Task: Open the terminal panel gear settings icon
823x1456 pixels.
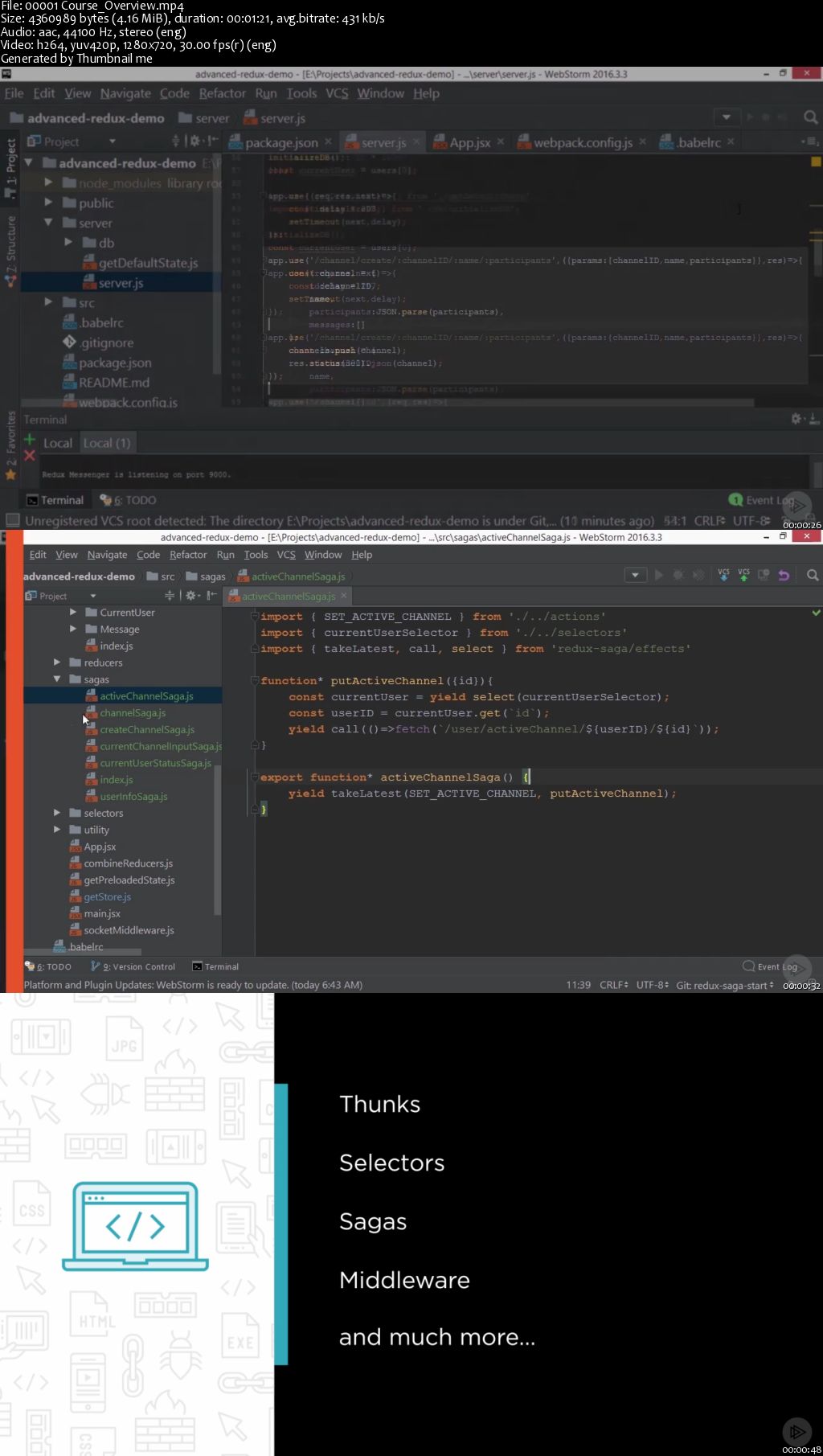Action: pos(796,419)
